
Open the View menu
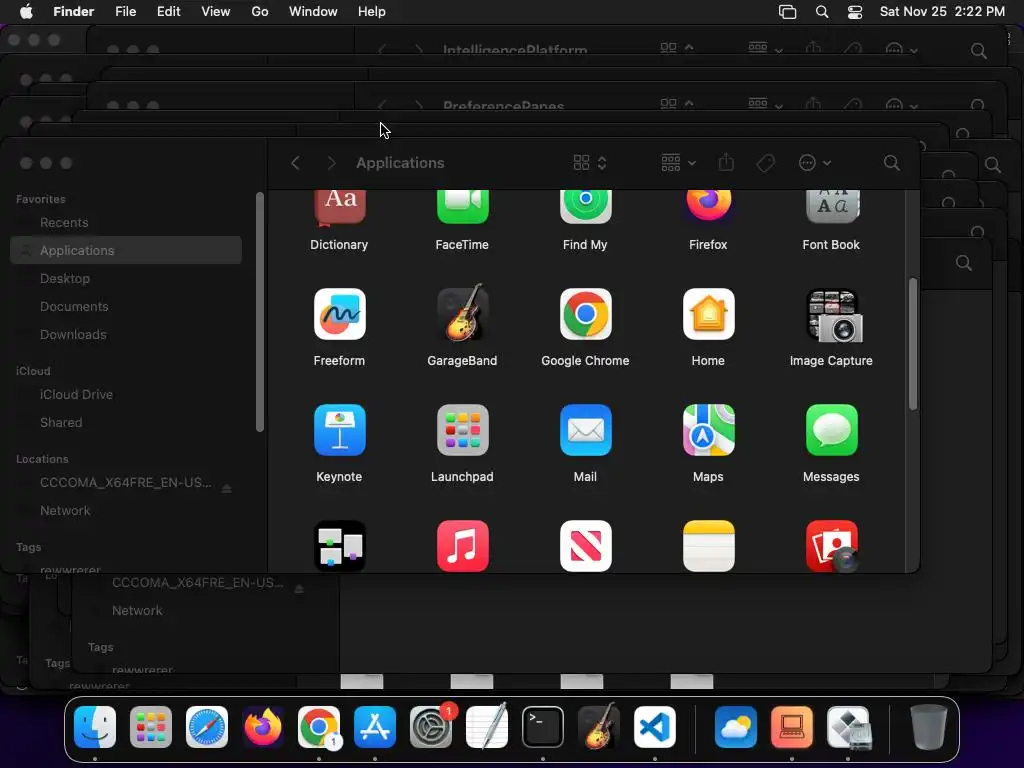[x=216, y=12]
